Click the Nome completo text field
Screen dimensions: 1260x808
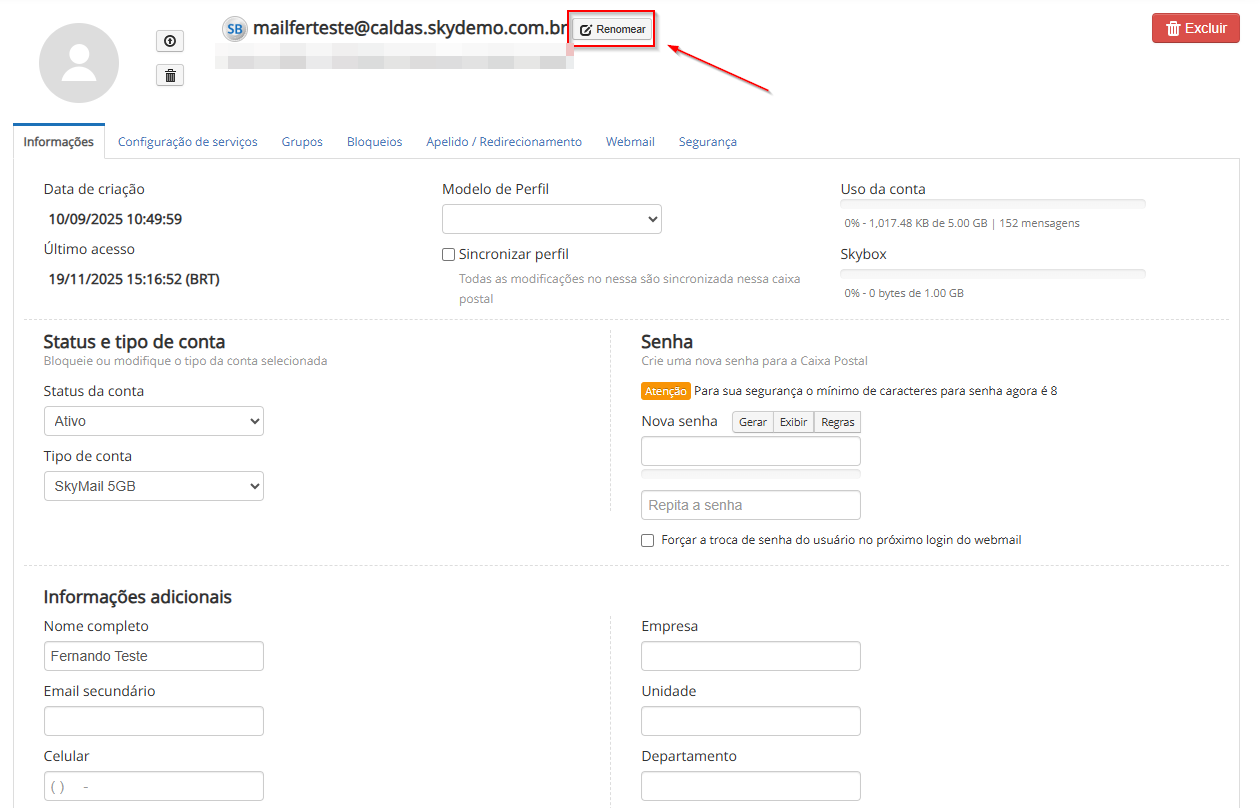(x=153, y=656)
